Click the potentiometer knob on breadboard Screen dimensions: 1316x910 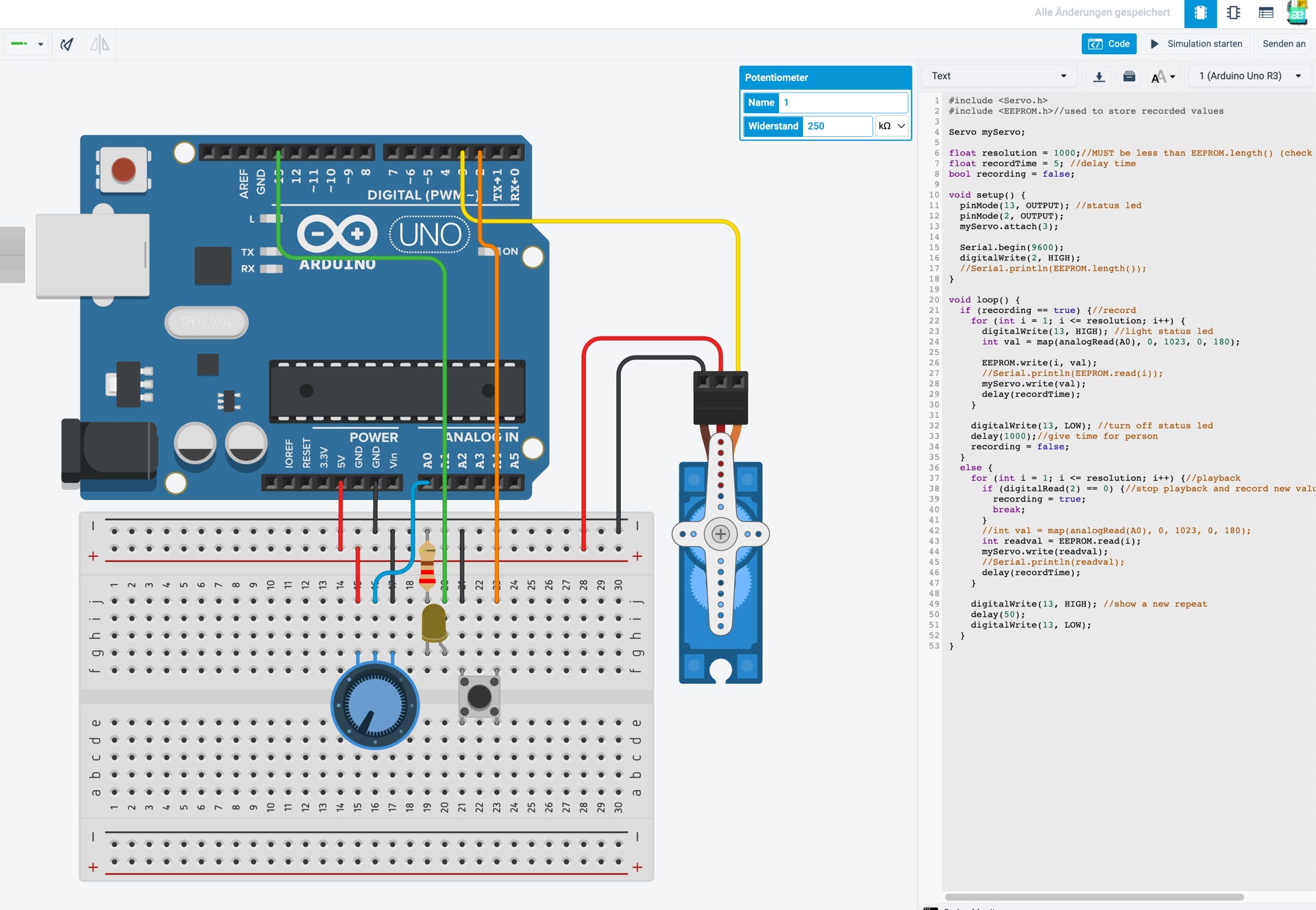click(x=375, y=704)
